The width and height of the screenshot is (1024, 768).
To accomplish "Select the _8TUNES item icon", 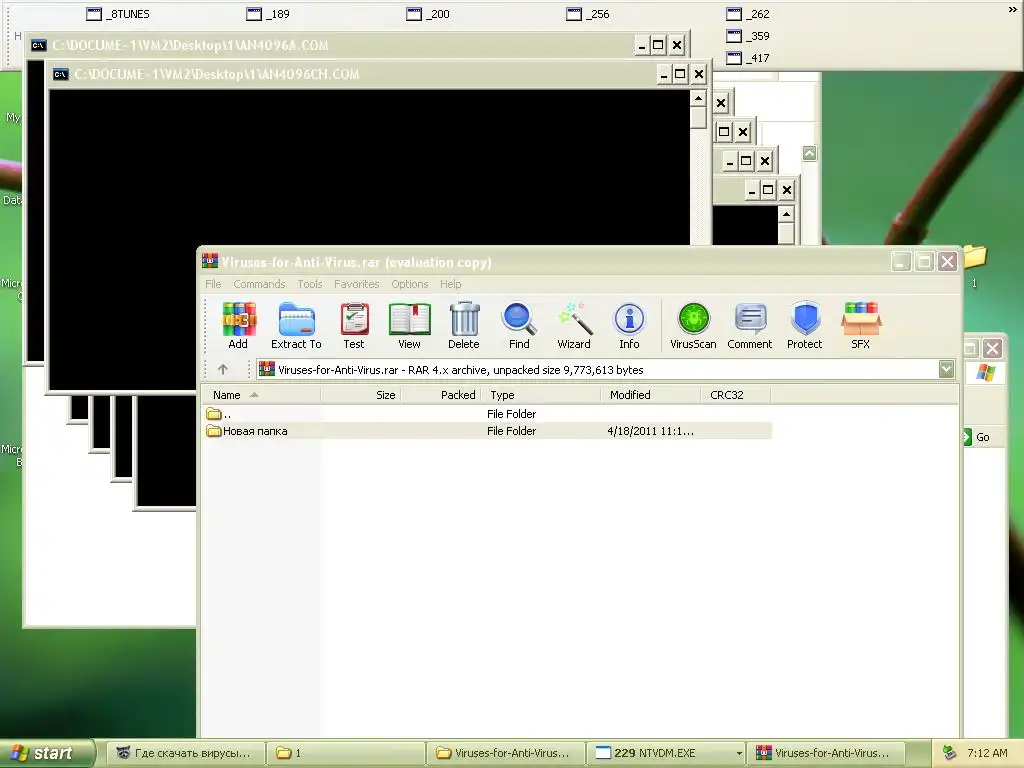I will [94, 14].
